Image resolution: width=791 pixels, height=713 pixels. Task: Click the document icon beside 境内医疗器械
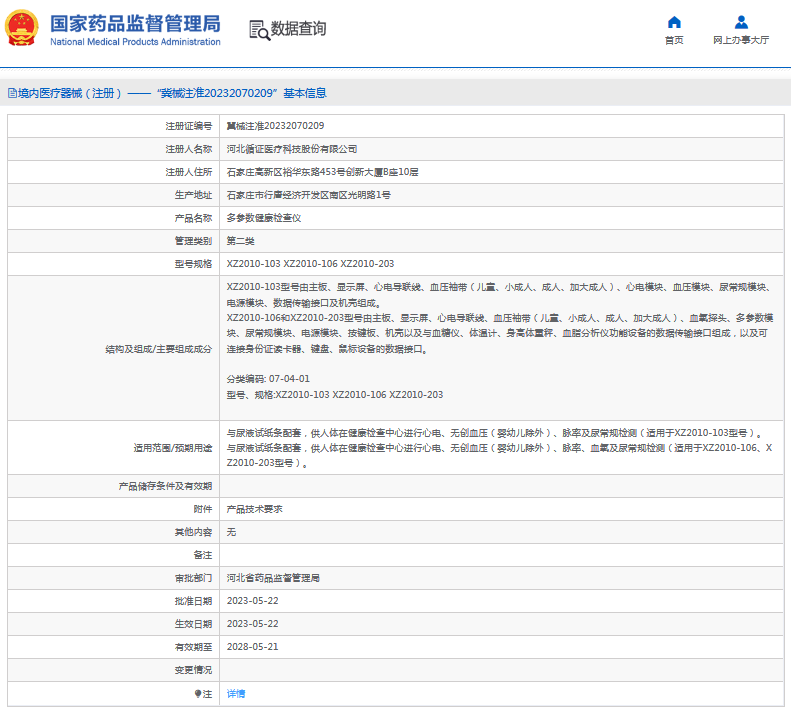pos(12,93)
